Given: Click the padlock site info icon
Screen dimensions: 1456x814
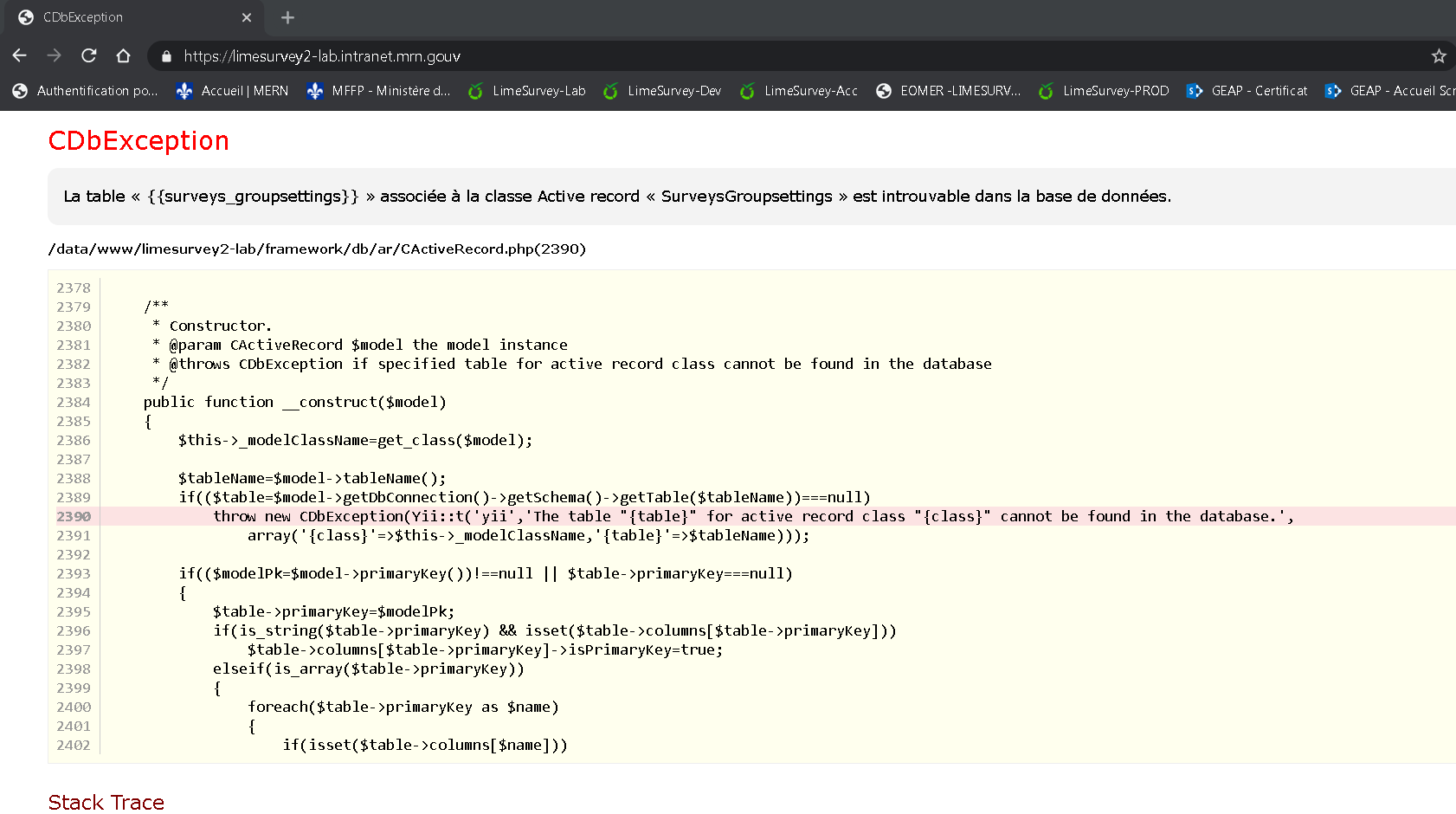Looking at the screenshot, I should (x=166, y=56).
